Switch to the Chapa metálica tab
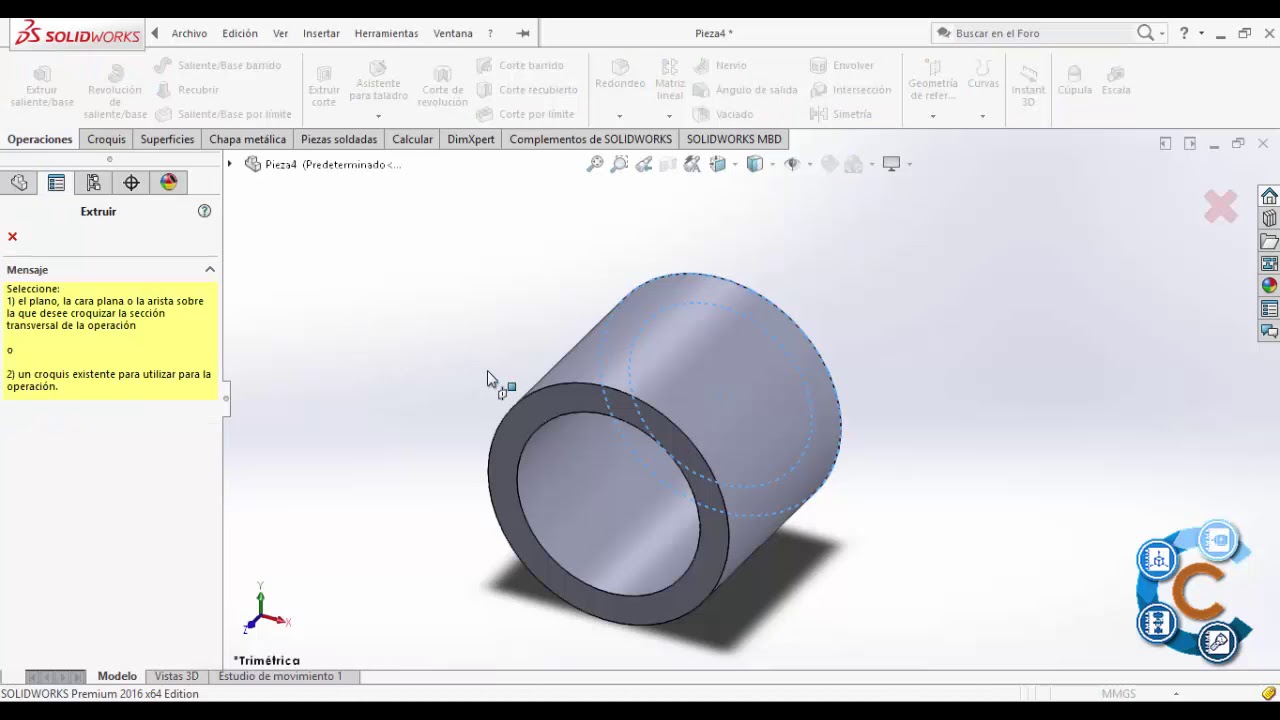 (247, 139)
